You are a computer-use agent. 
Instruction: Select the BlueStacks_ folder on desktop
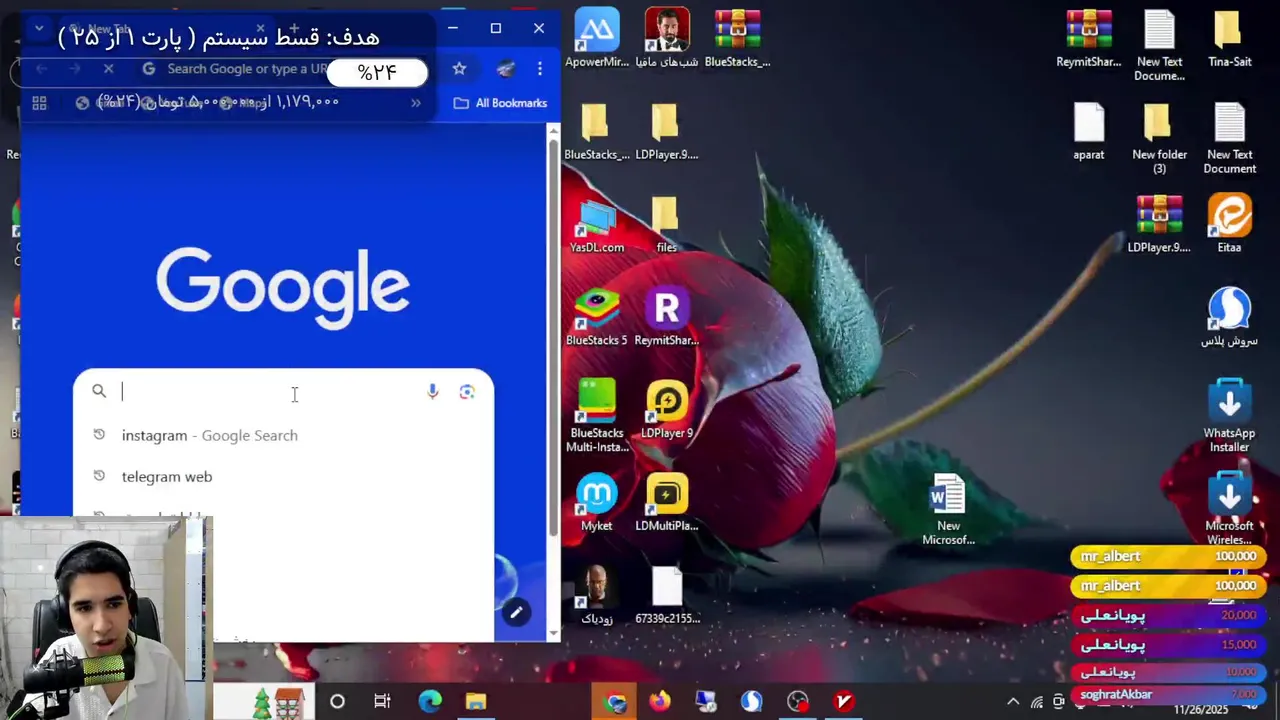597,131
